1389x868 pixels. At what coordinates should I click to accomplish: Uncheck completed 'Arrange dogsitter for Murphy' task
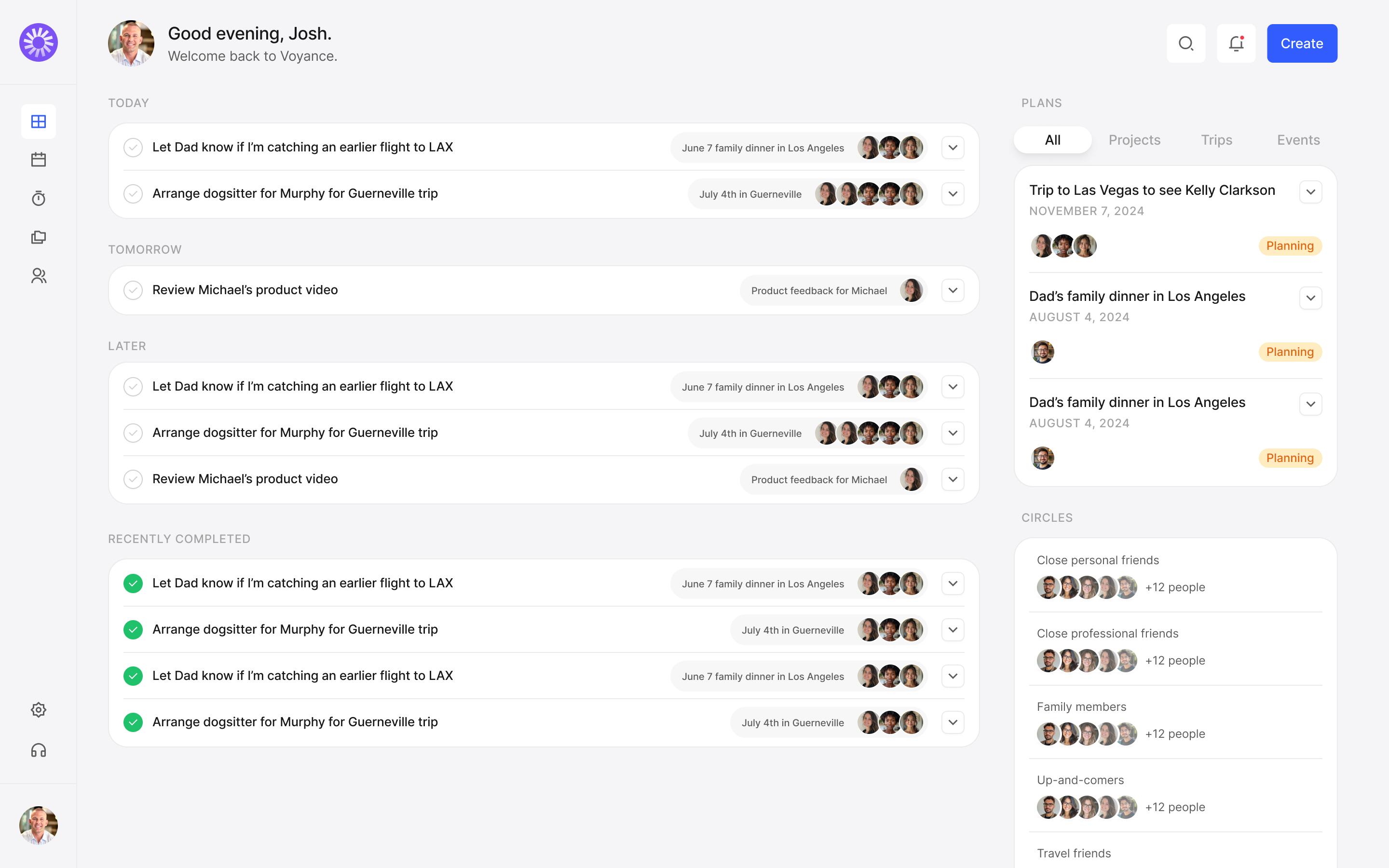tap(133, 629)
